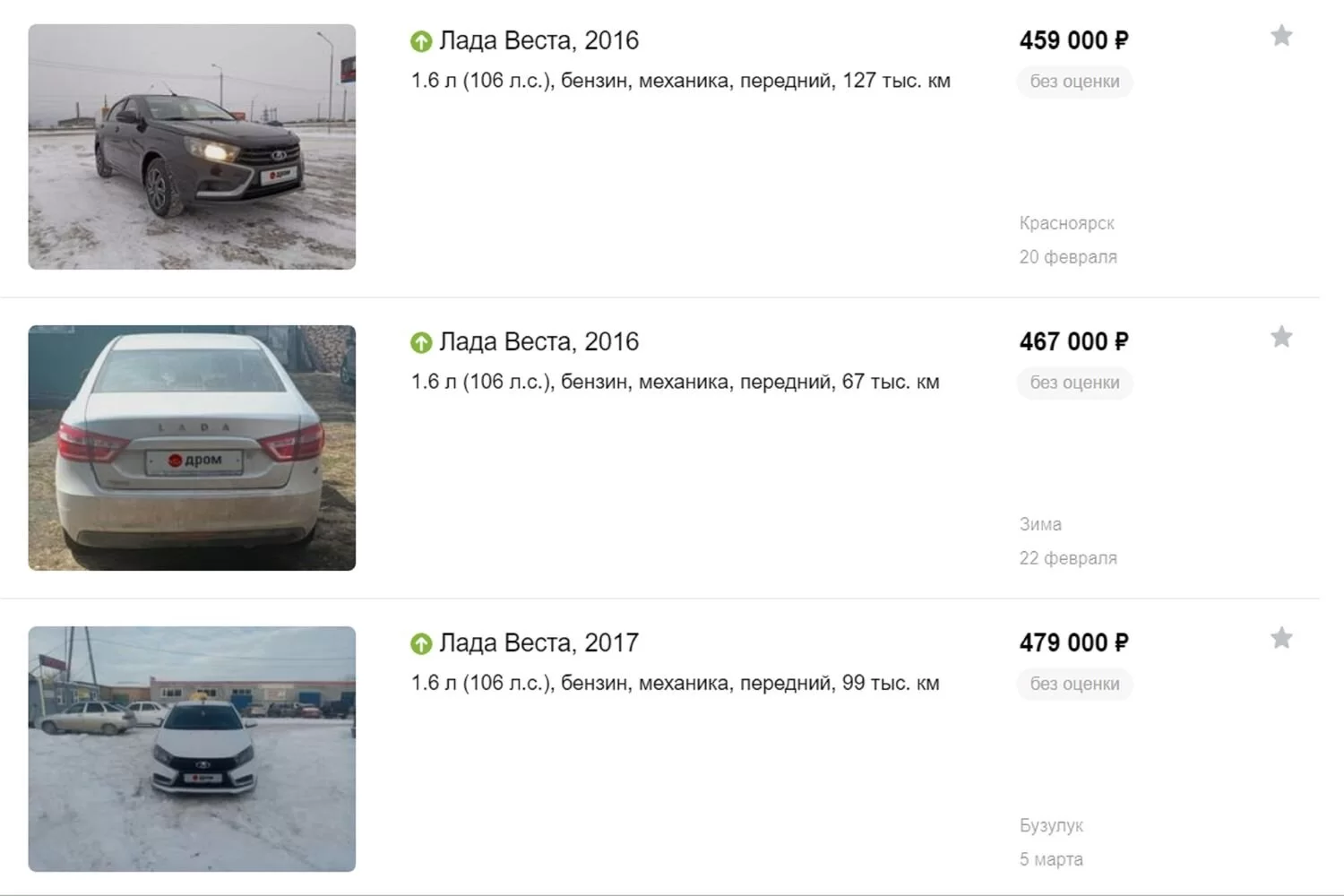Open the Лада Веста 2016 listing with 67 тыс. км

coord(538,342)
